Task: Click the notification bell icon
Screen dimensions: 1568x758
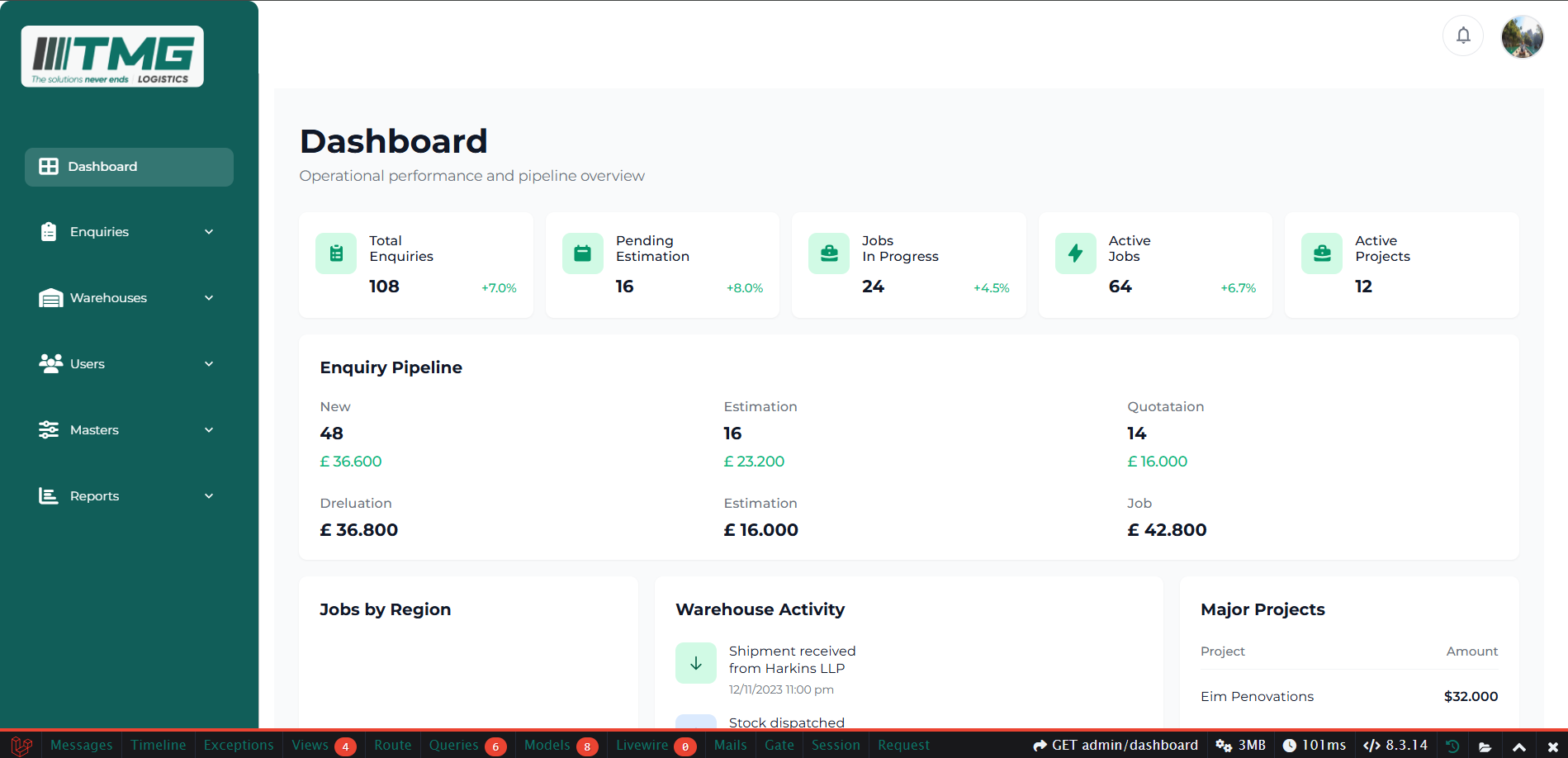Action: point(1462,36)
